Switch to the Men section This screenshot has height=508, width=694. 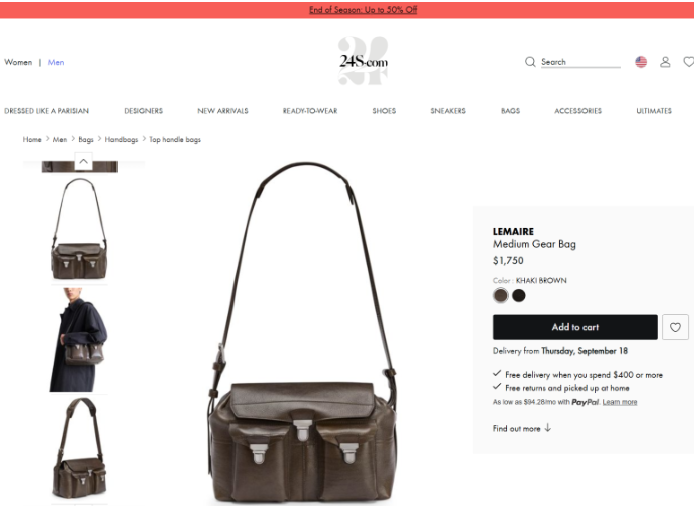56,62
